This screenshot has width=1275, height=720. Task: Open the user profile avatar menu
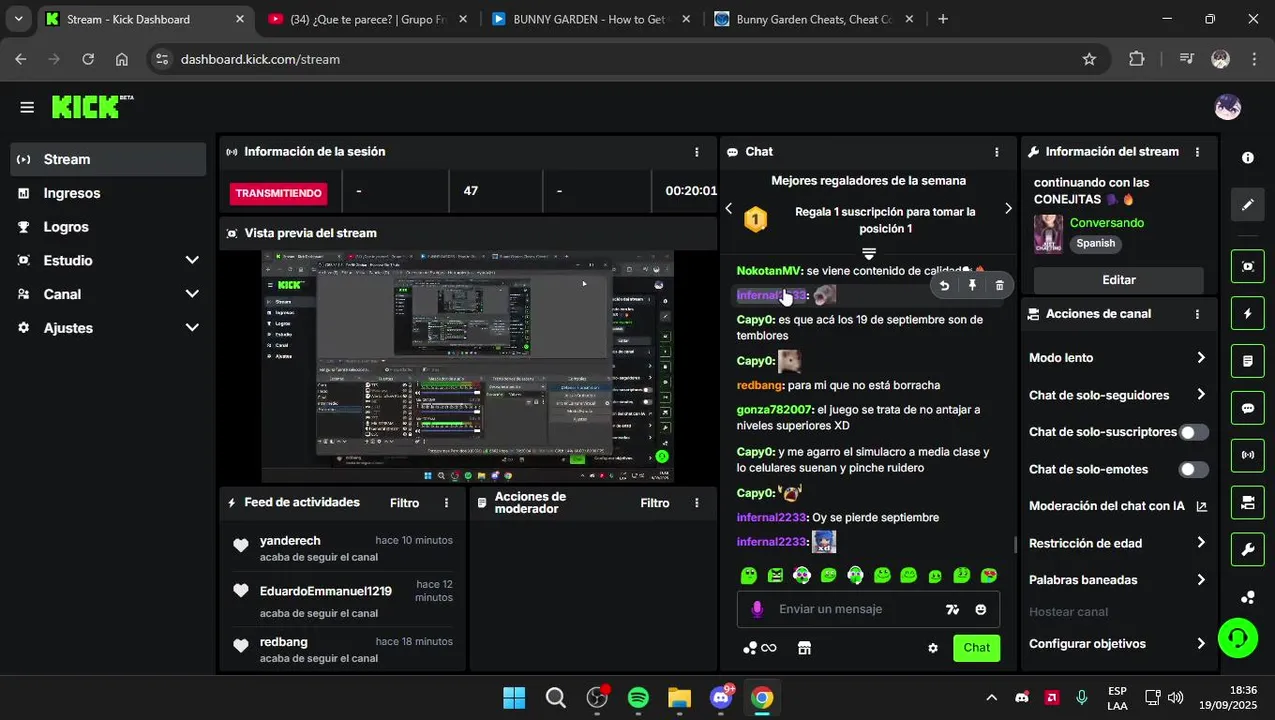[x=1227, y=107]
